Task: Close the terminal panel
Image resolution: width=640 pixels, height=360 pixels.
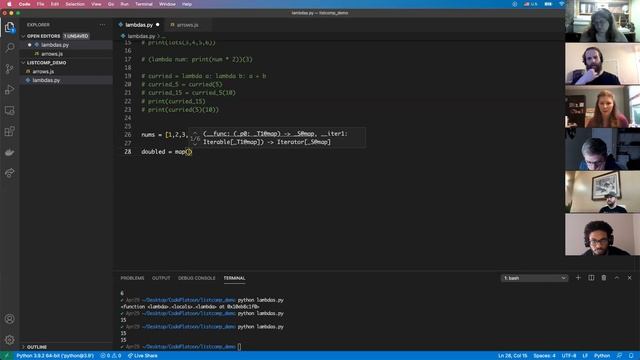Action: [x=629, y=278]
